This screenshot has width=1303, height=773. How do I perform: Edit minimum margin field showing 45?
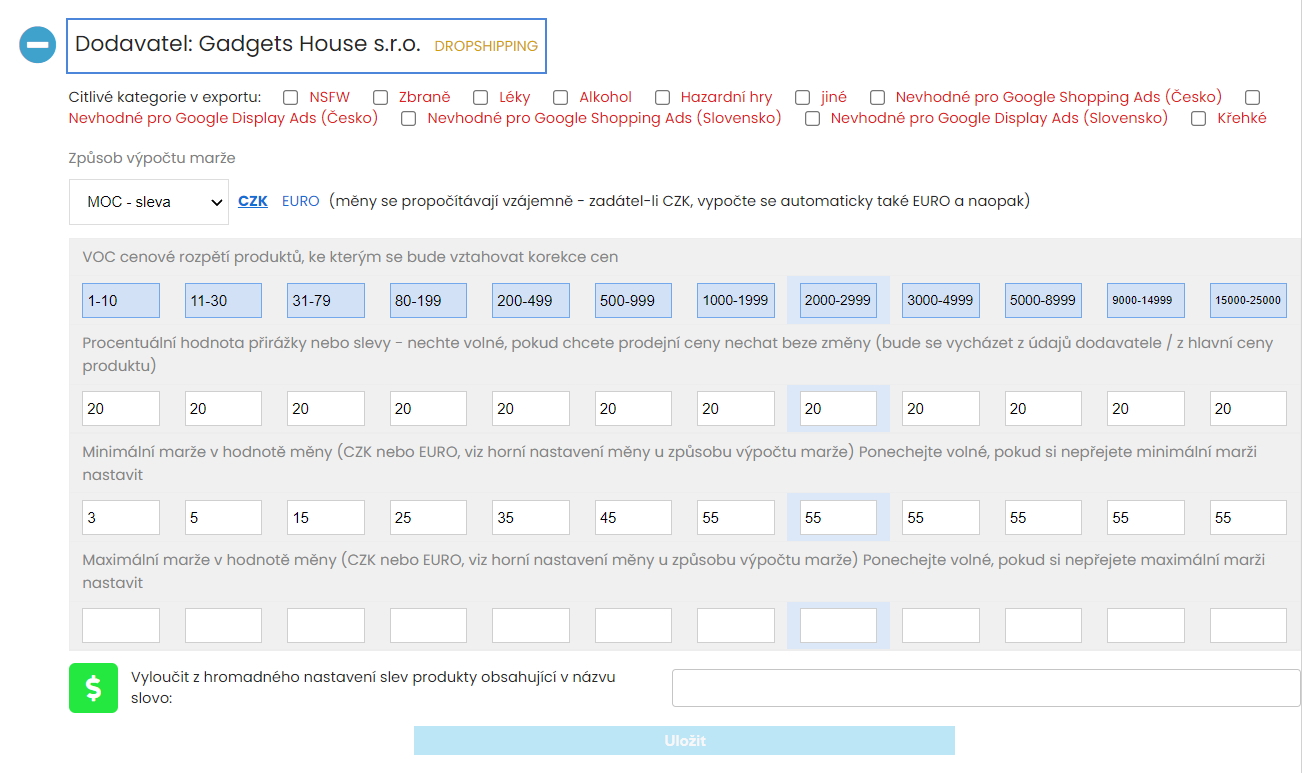[633, 517]
